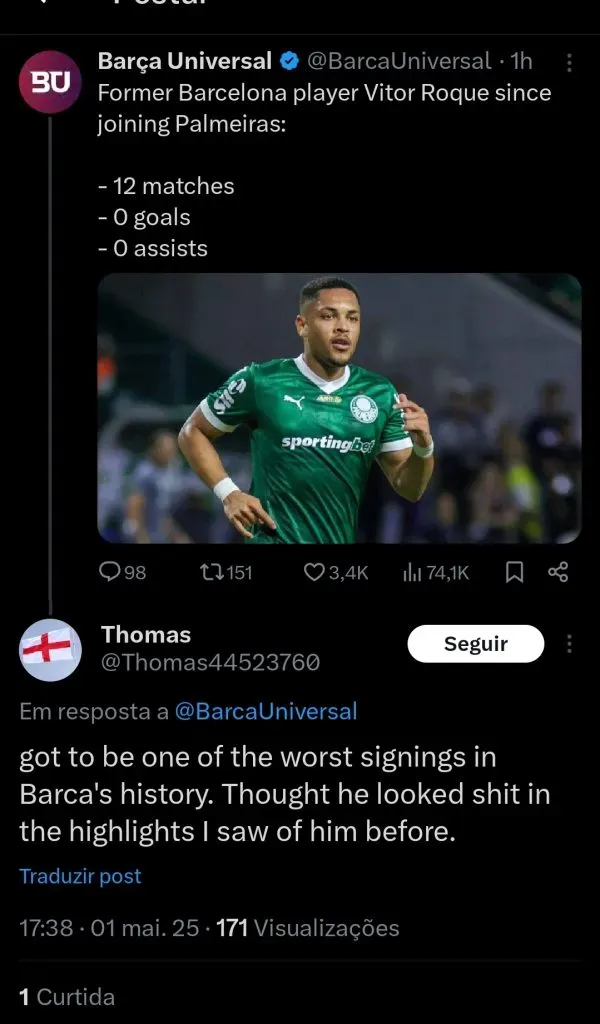Screen dimensions: 600x1024
Task: Click the 171 Visualizações counter
Action: [320, 927]
